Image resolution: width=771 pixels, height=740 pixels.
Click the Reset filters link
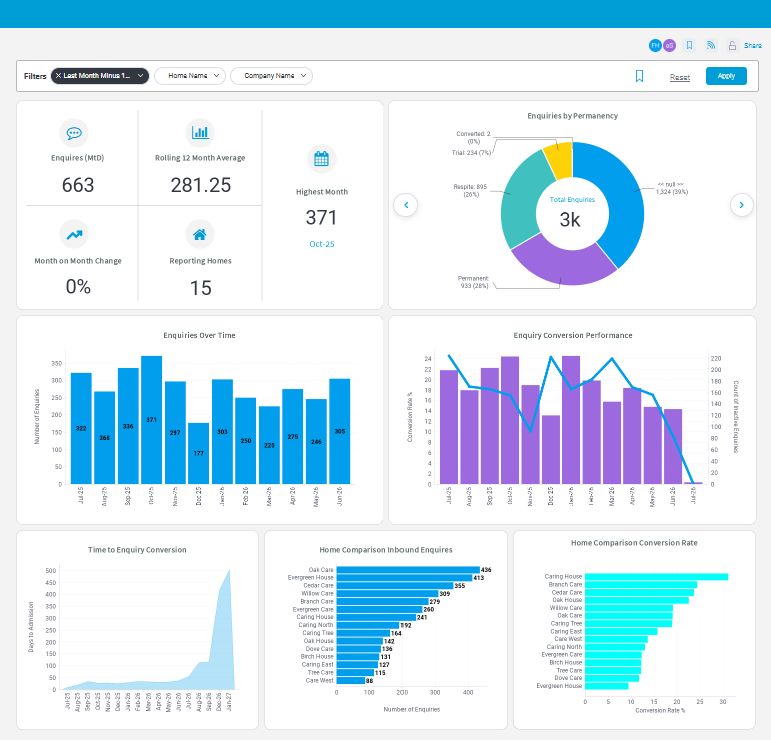[680, 77]
